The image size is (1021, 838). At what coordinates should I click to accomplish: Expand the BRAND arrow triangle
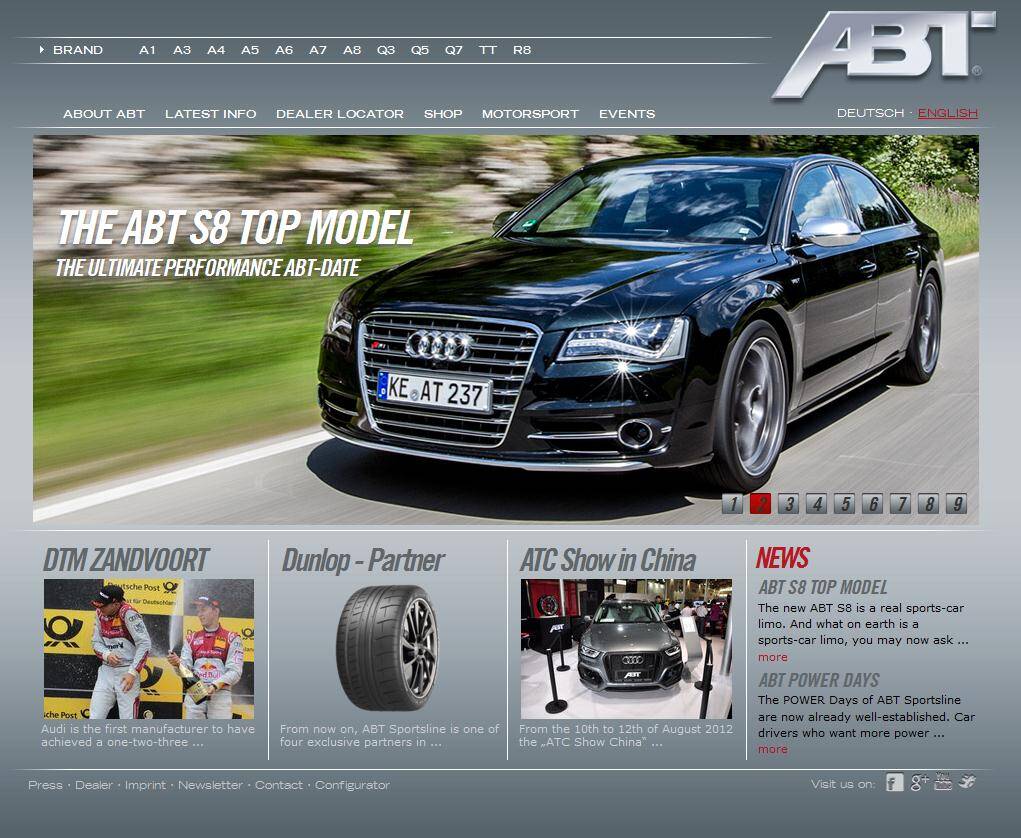(x=42, y=49)
